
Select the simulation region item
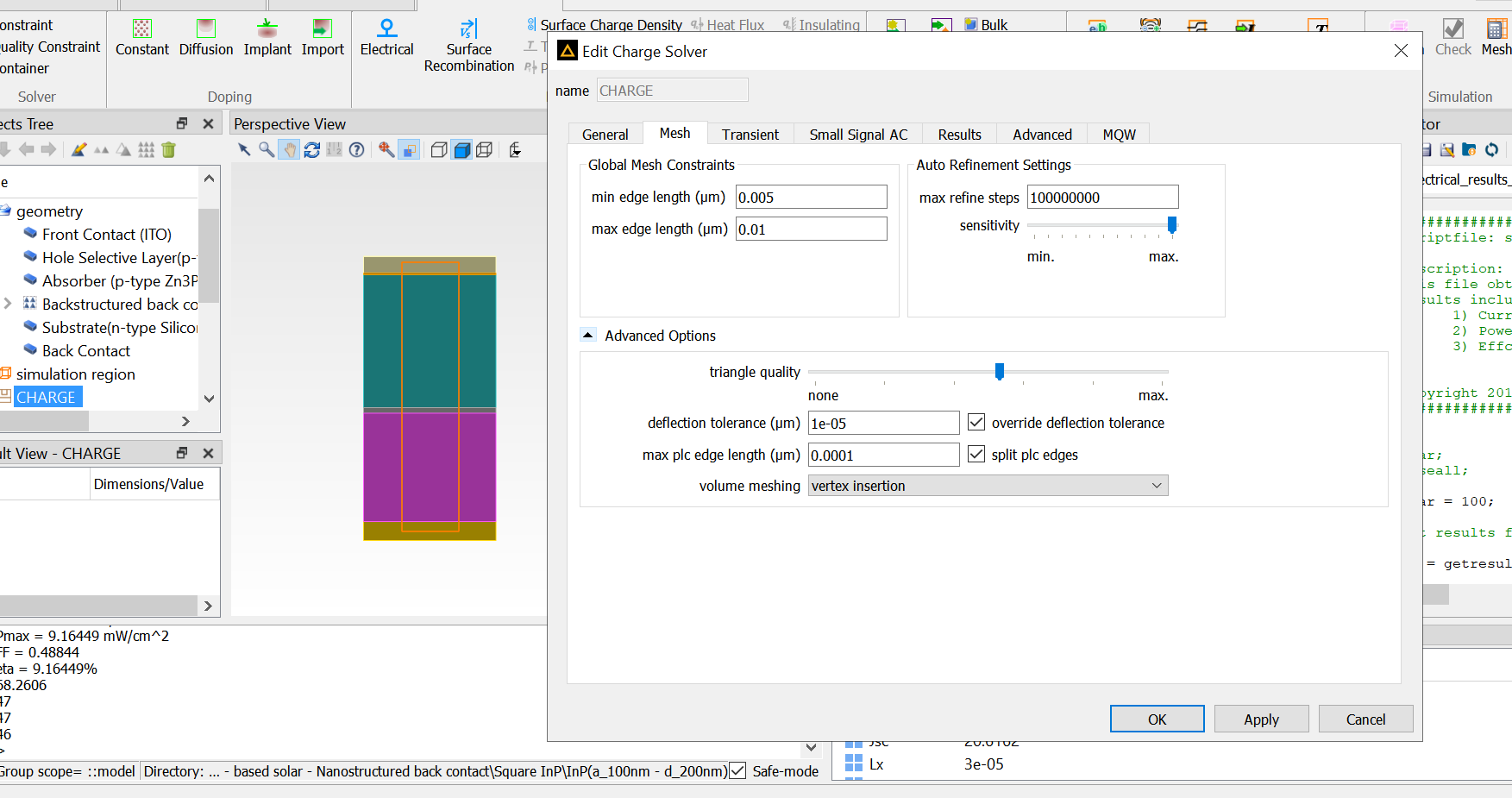tap(76, 374)
